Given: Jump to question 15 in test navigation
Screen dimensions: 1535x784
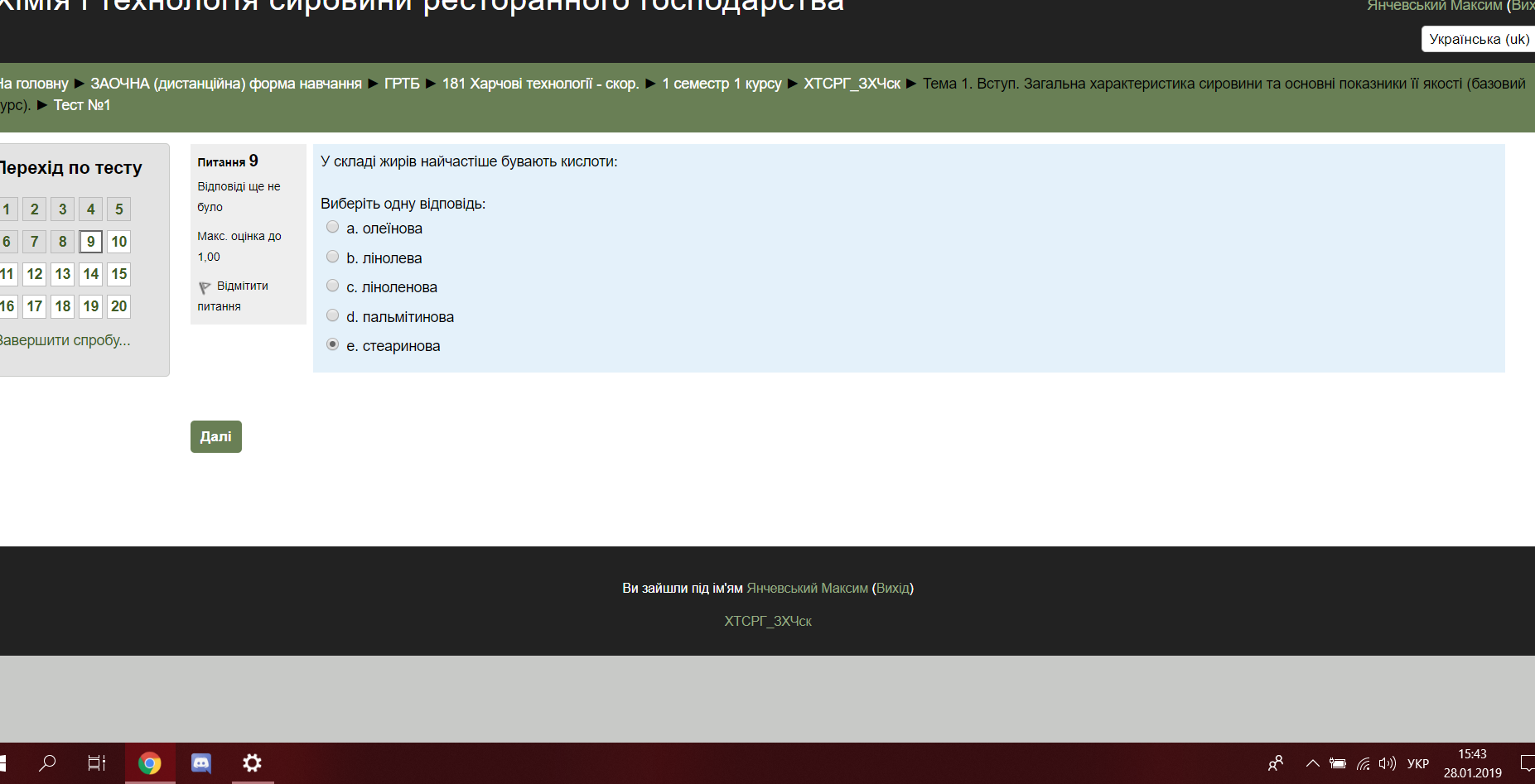Looking at the screenshot, I should pyautogui.click(x=119, y=274).
